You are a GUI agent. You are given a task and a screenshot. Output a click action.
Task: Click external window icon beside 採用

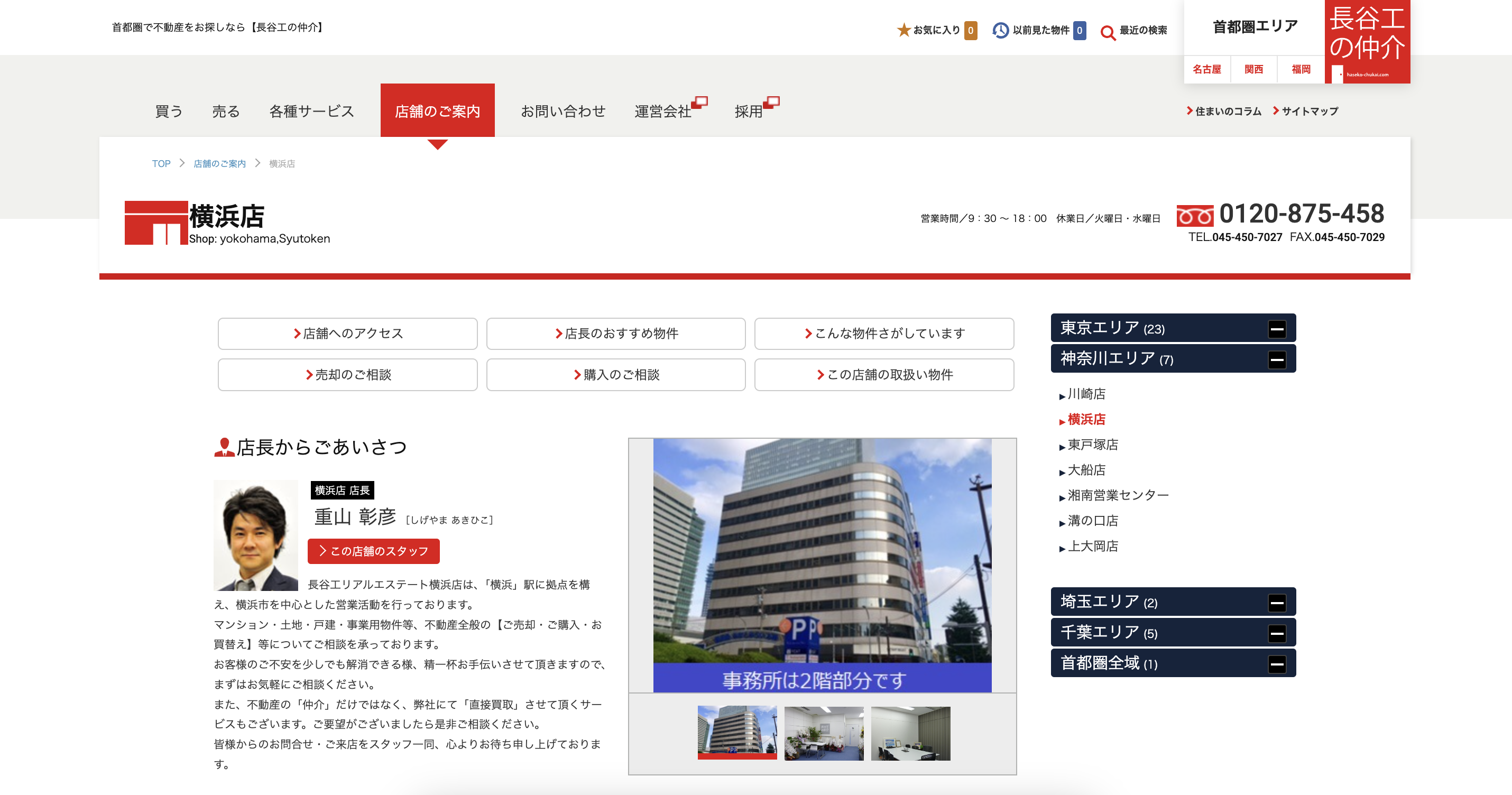pos(771,102)
